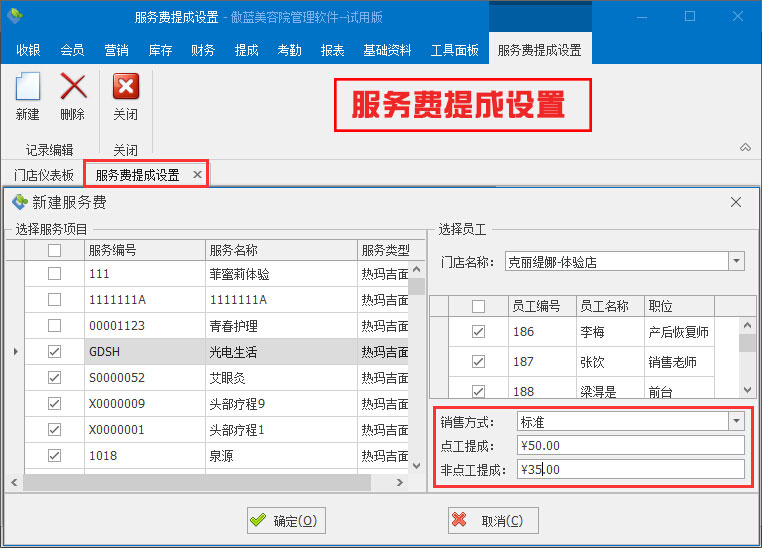Check the 菲蜜莉体验 service row checkbox
Screen dimensions: 762x548
click(x=54, y=273)
